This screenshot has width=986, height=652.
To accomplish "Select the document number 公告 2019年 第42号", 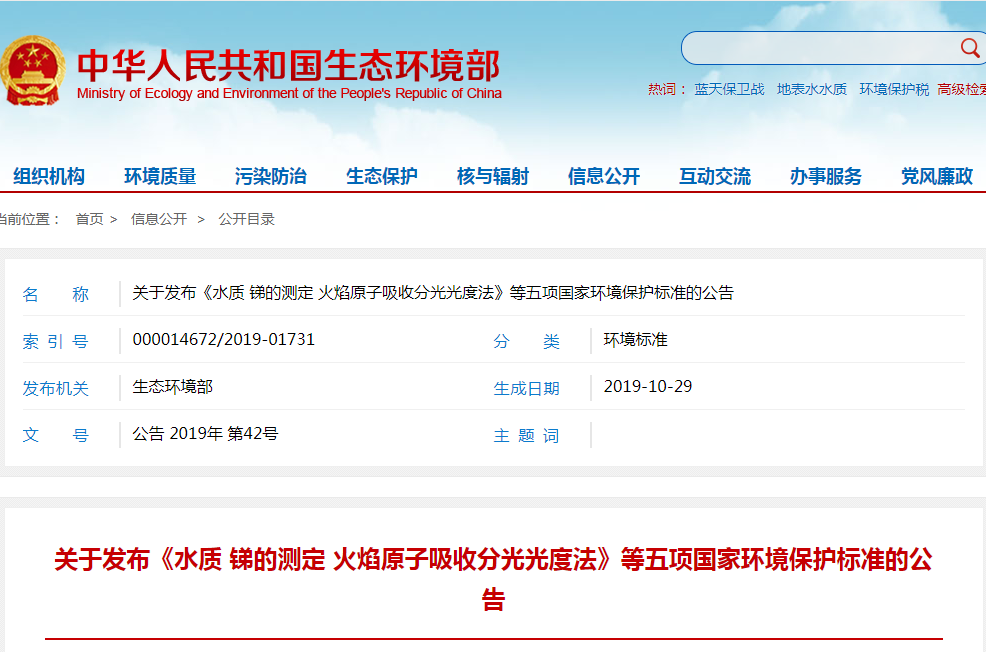I will click(205, 434).
